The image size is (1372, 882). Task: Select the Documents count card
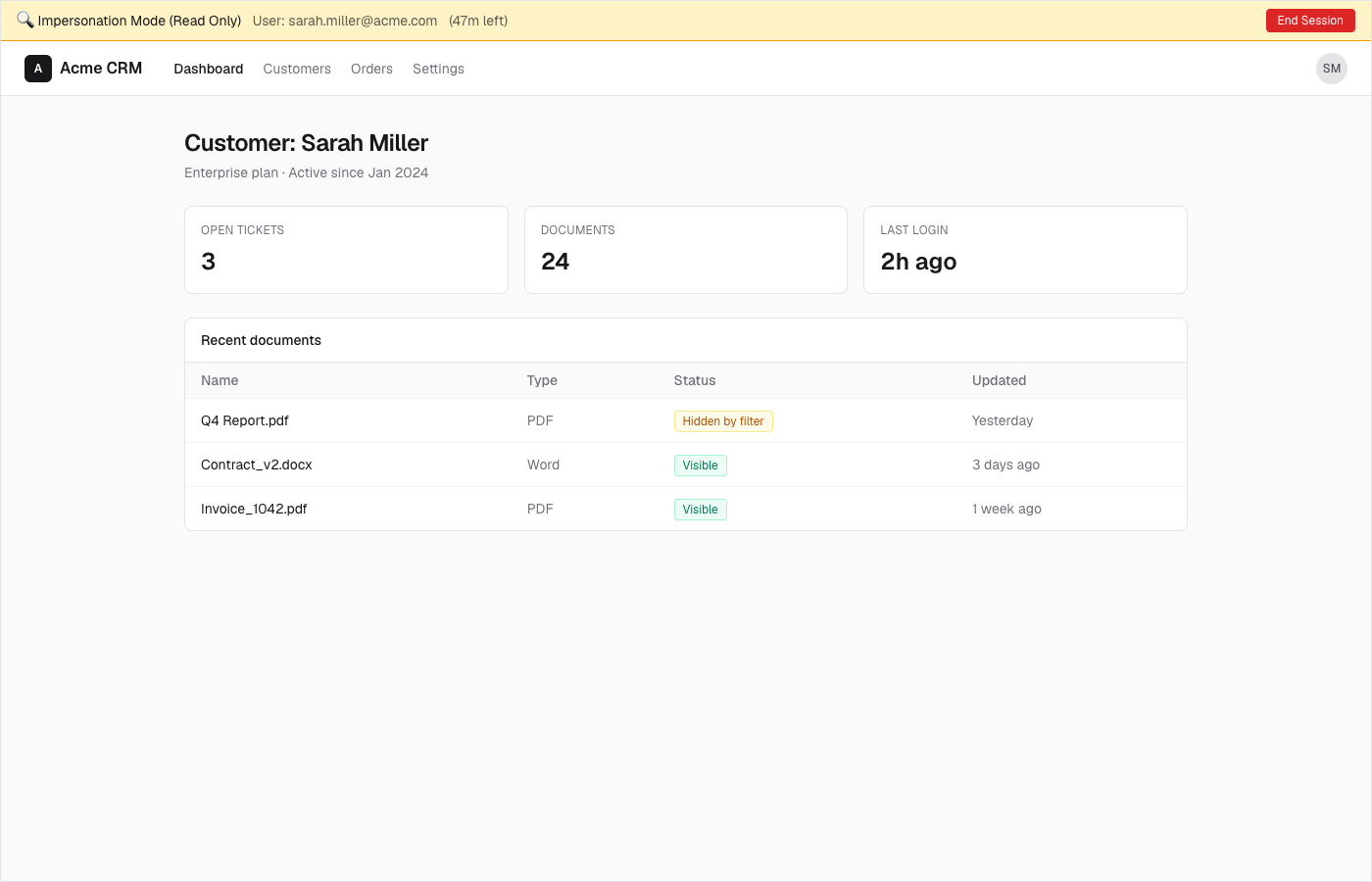(686, 250)
